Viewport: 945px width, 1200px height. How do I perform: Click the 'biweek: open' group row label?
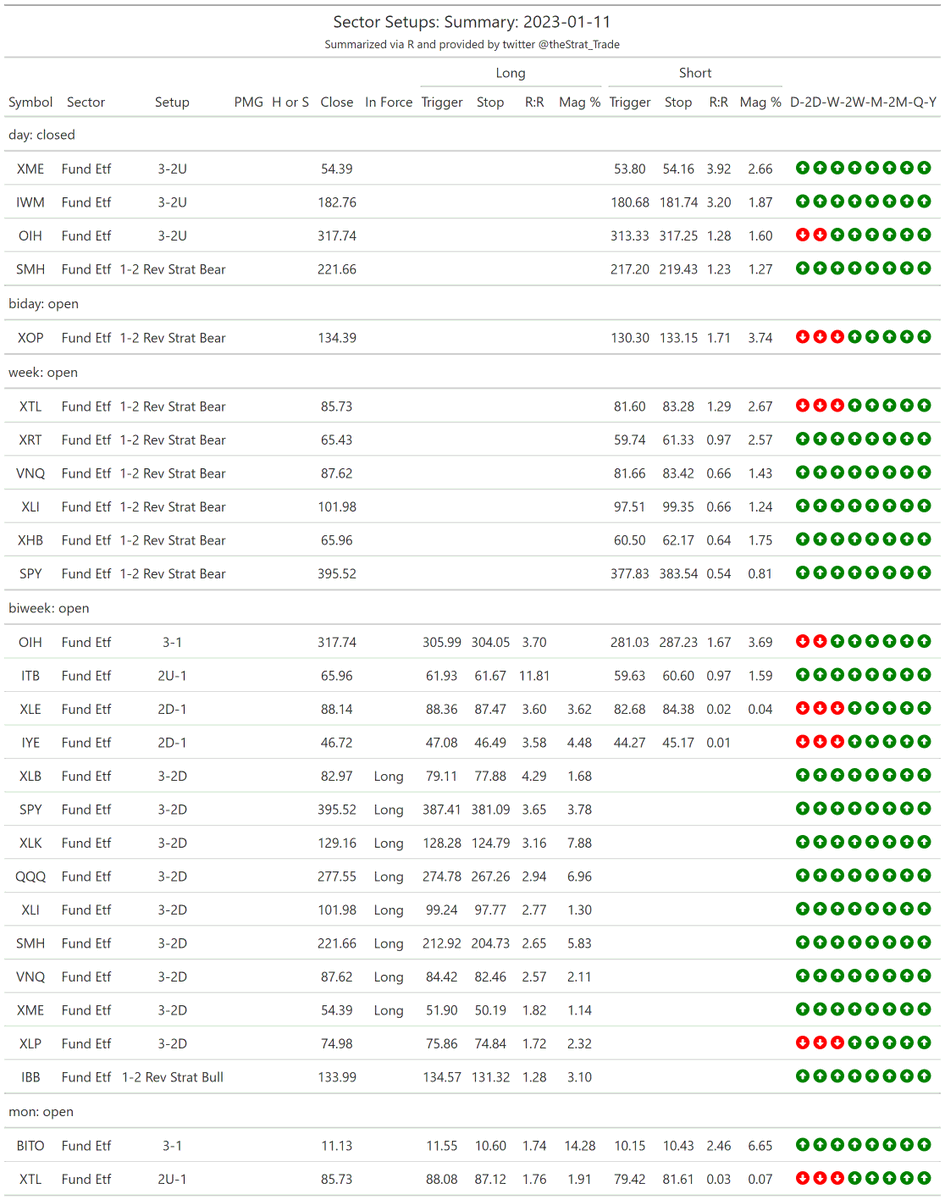47,608
